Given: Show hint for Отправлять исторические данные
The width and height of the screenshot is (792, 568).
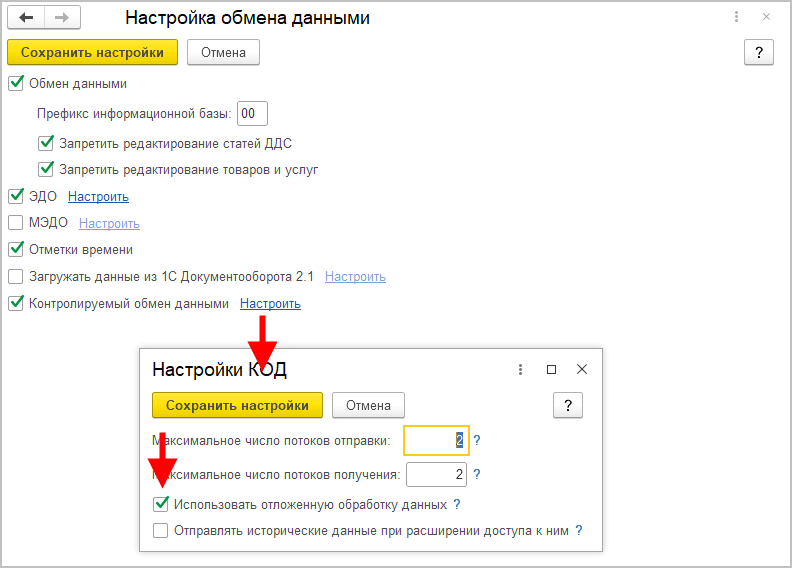Looking at the screenshot, I should (579, 531).
